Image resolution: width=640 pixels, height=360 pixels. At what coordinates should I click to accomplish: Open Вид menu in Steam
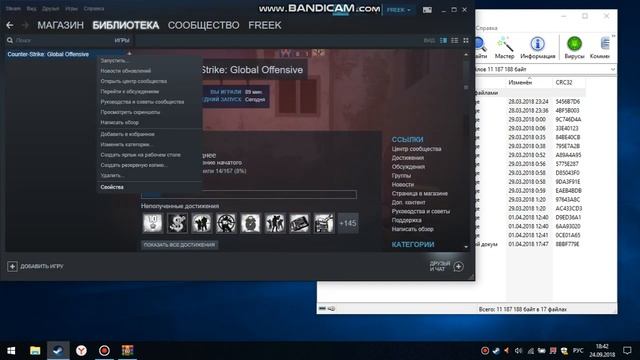31,8
